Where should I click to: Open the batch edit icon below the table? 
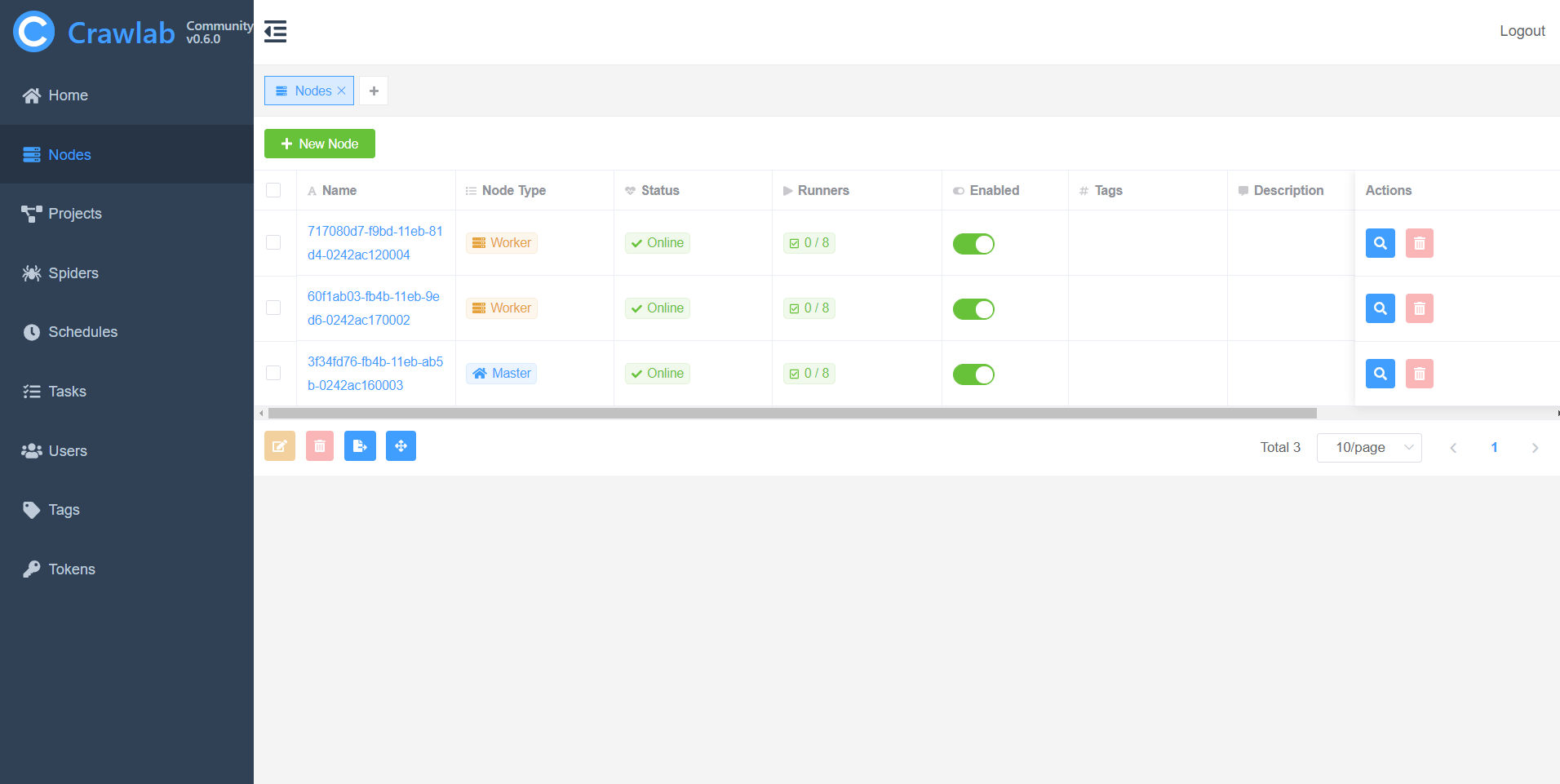coord(279,445)
